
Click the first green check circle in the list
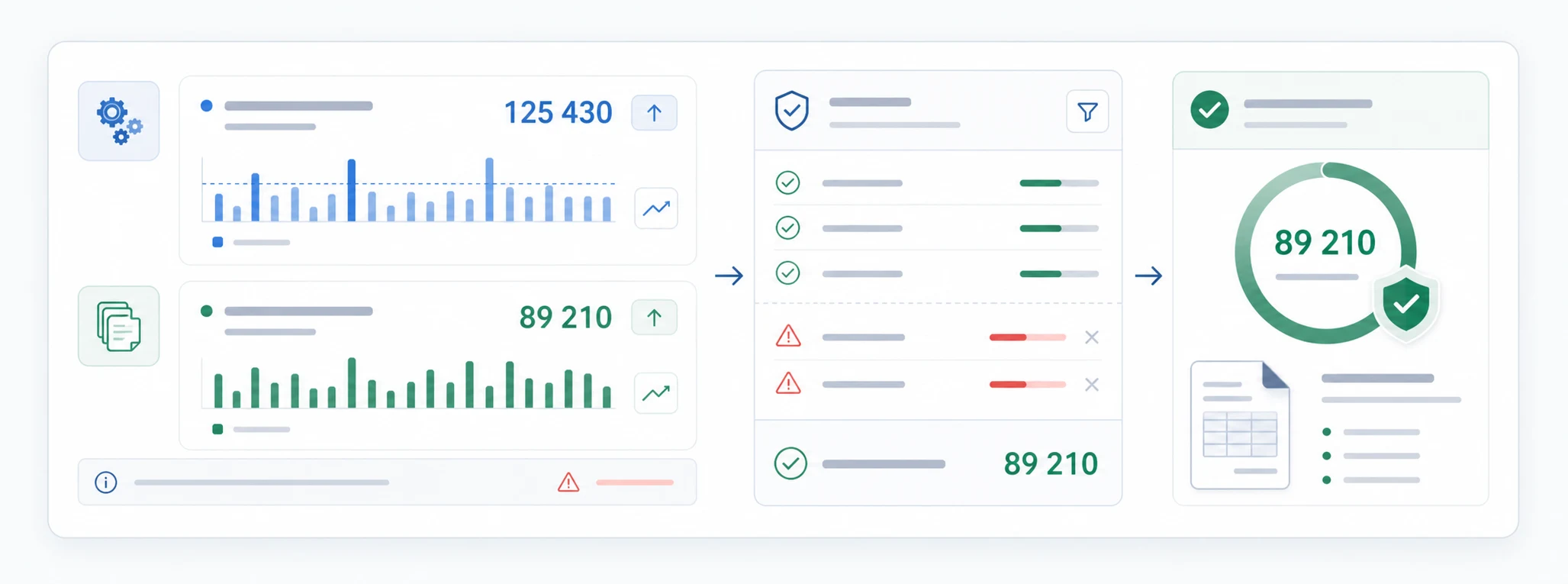[787, 182]
